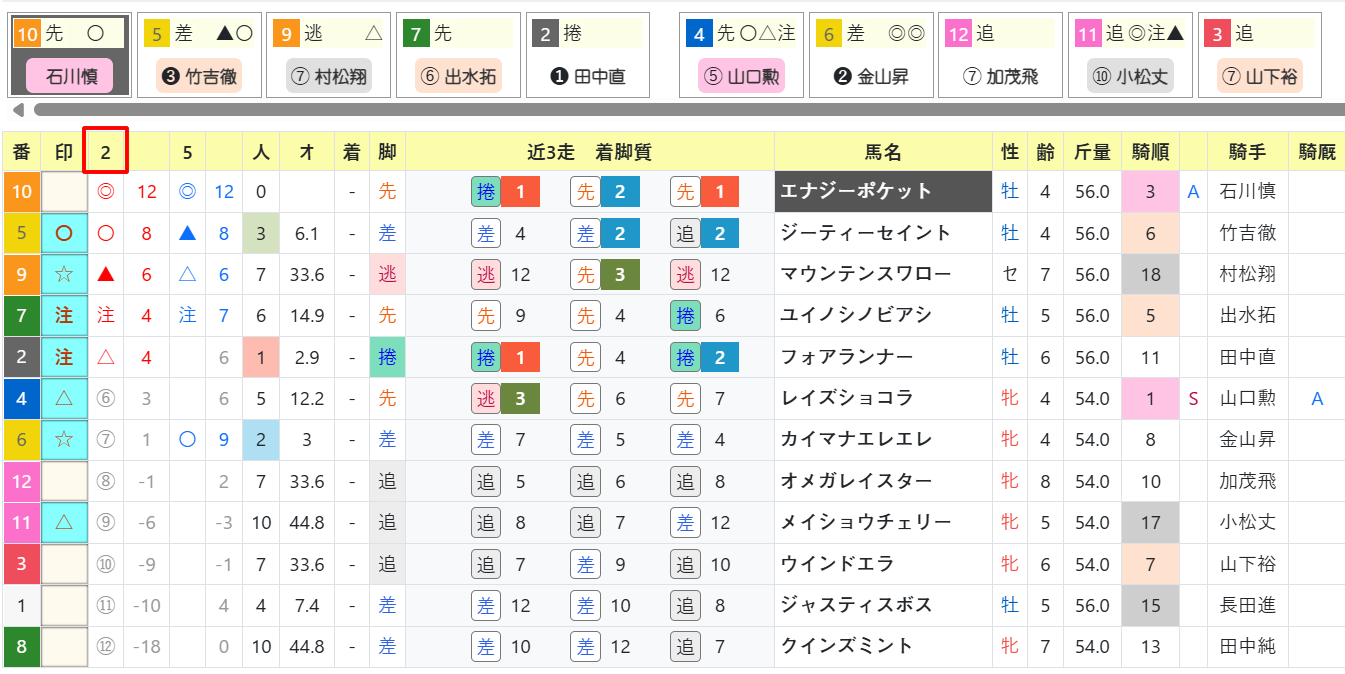Select horse name フォアランナー

click(847, 357)
